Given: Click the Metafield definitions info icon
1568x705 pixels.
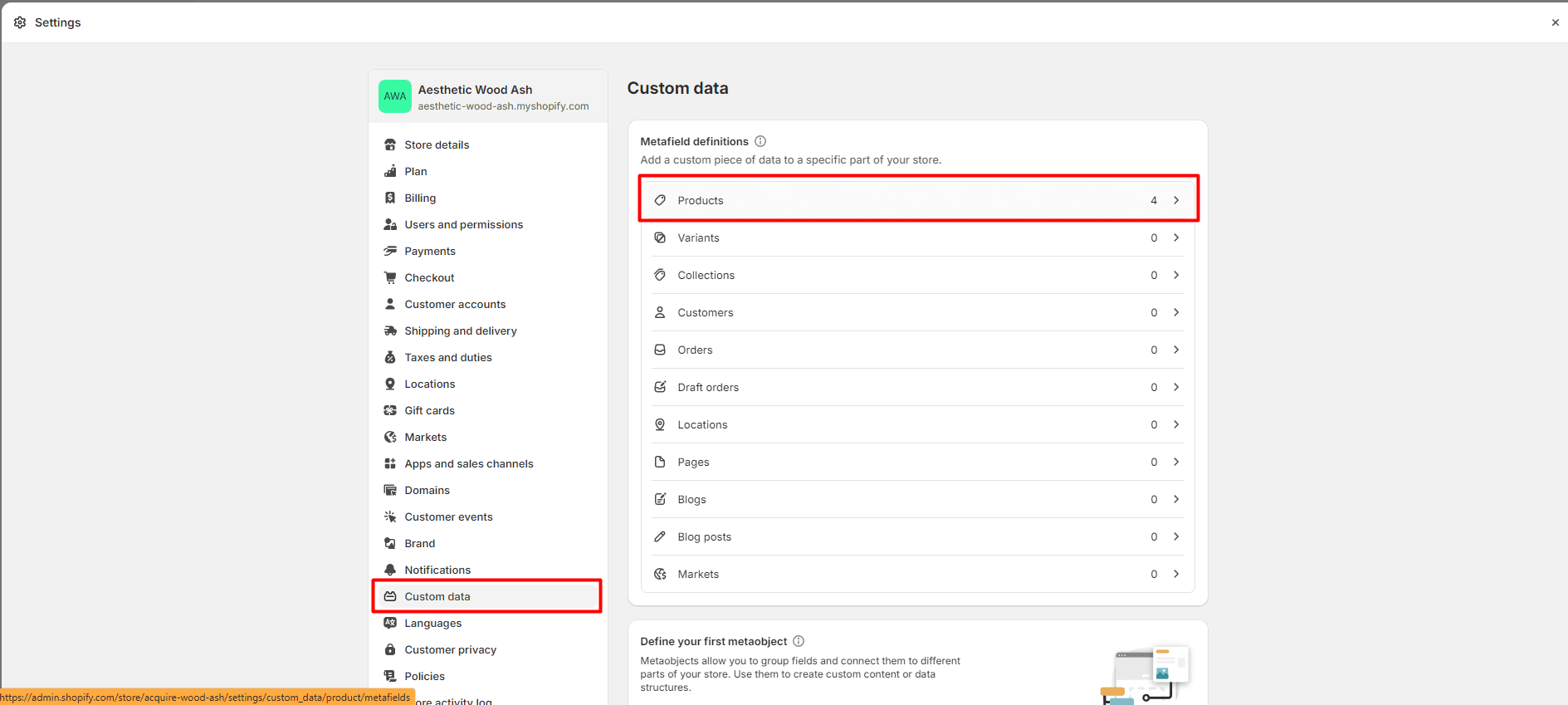Looking at the screenshot, I should point(760,141).
